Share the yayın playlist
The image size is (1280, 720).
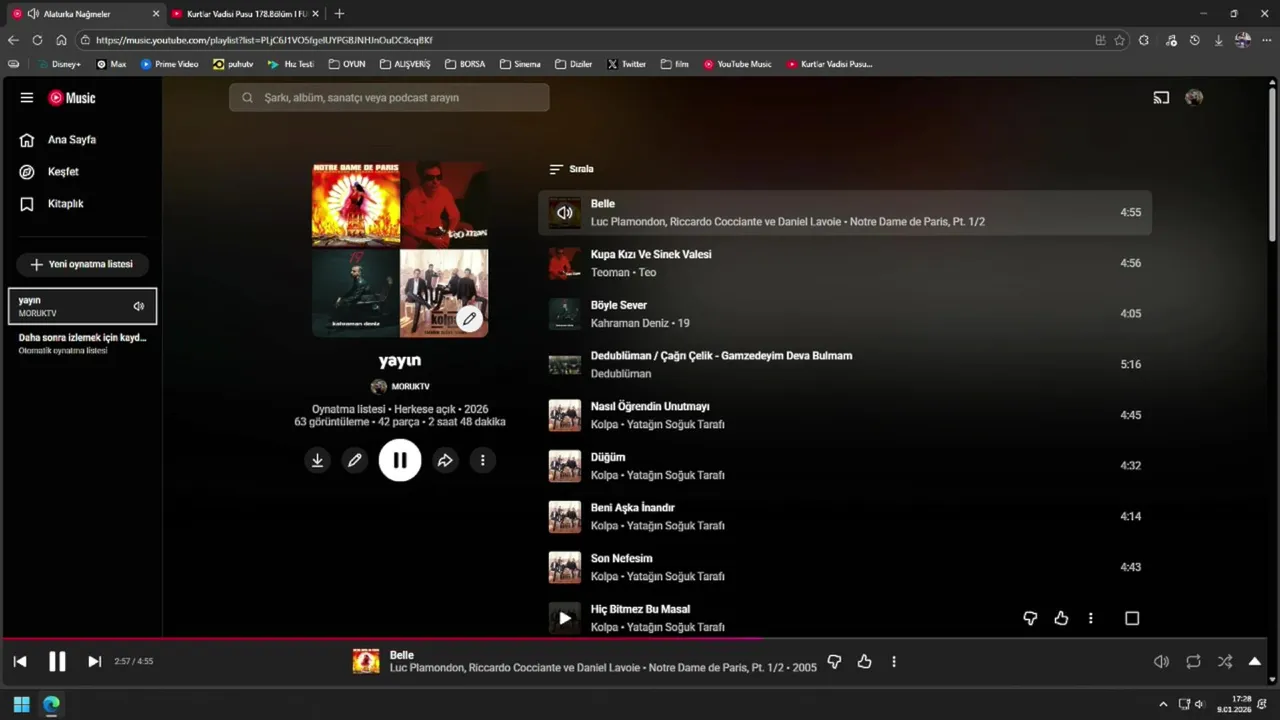point(445,460)
